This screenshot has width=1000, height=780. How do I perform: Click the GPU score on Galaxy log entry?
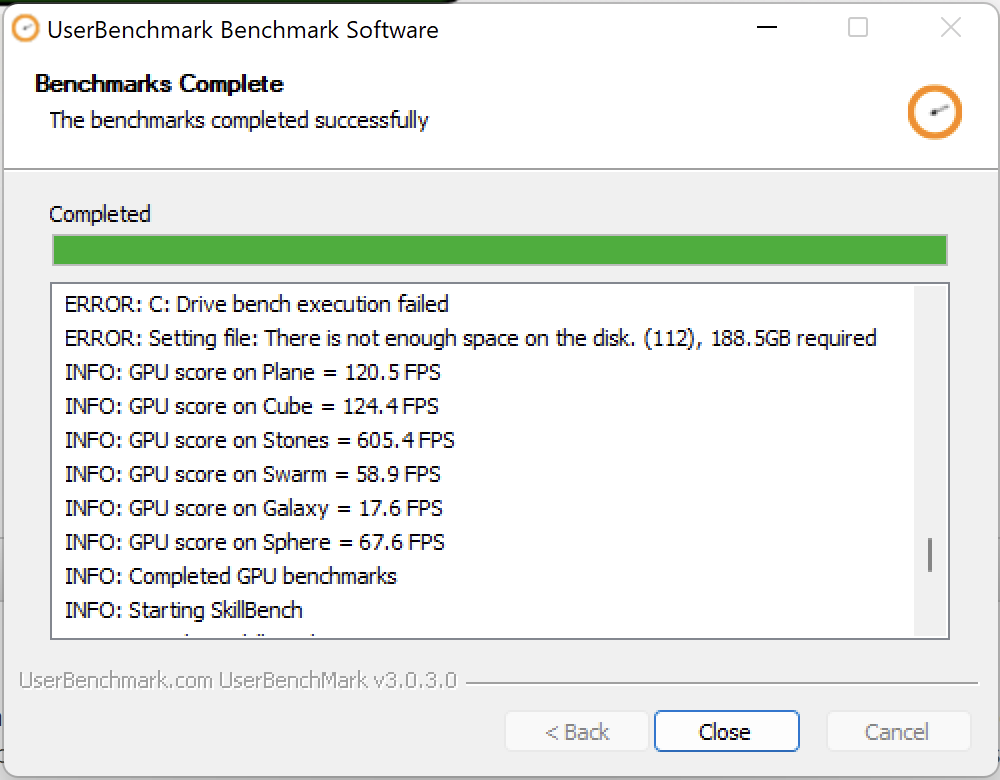(253, 508)
